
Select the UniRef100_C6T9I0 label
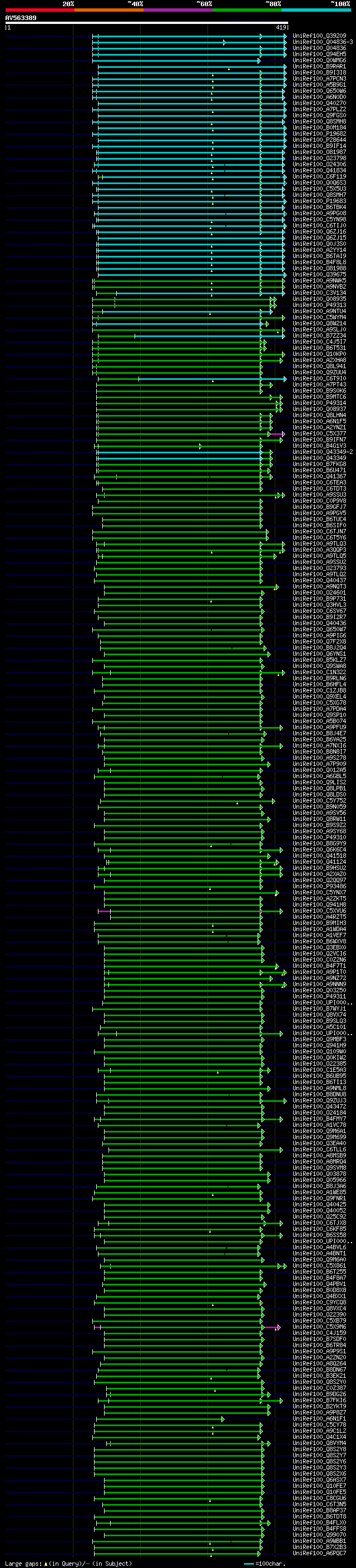tap(319, 379)
